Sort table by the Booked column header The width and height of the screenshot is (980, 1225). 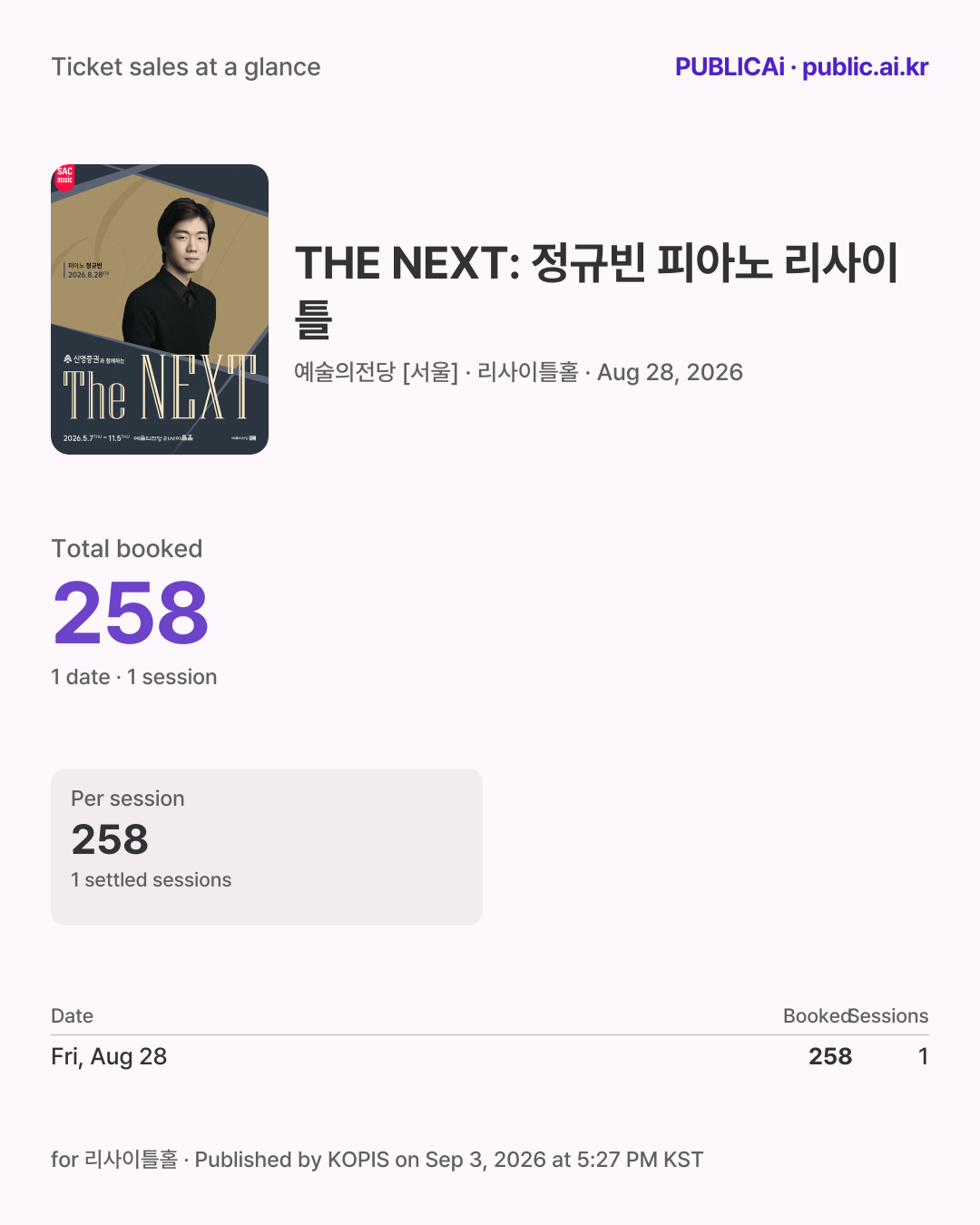817,1016
